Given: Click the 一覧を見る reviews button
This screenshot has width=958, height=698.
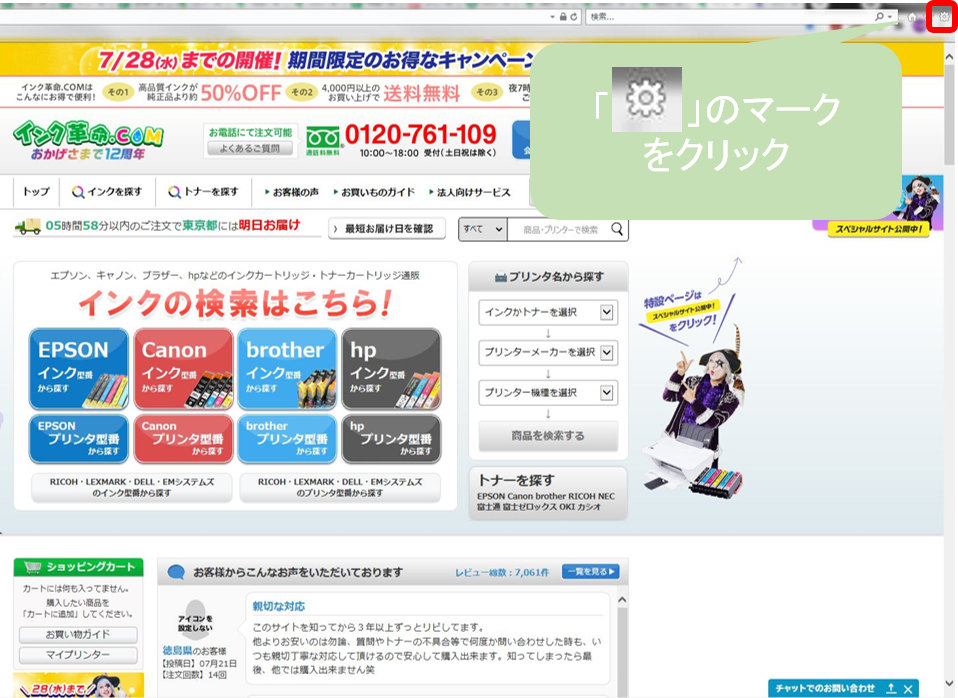Looking at the screenshot, I should [591, 571].
